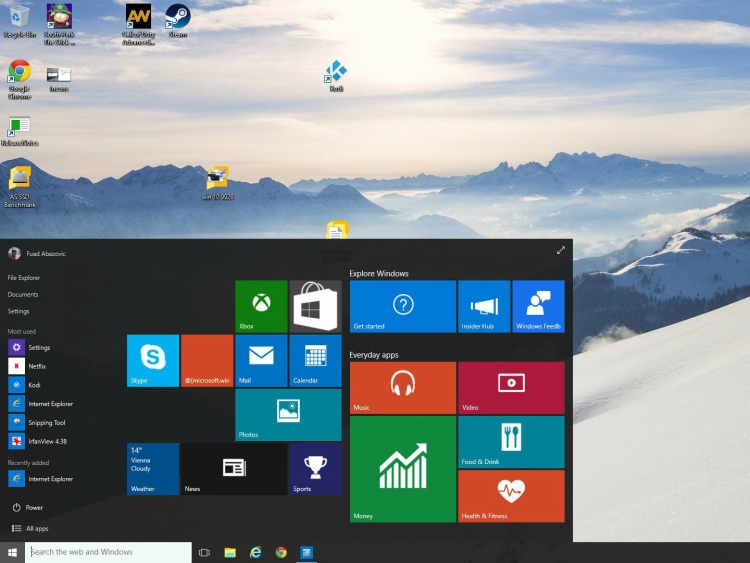
Task: Open the Health & Fitness tile
Action: (x=511, y=496)
